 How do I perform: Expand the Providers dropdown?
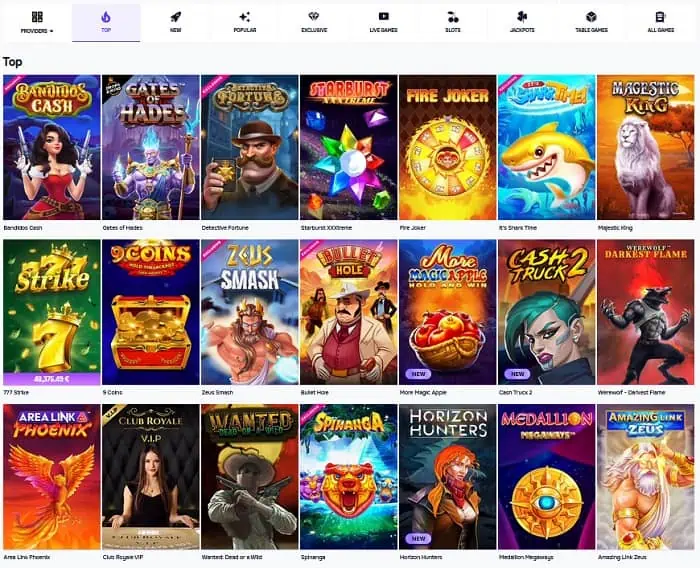[x=37, y=22]
